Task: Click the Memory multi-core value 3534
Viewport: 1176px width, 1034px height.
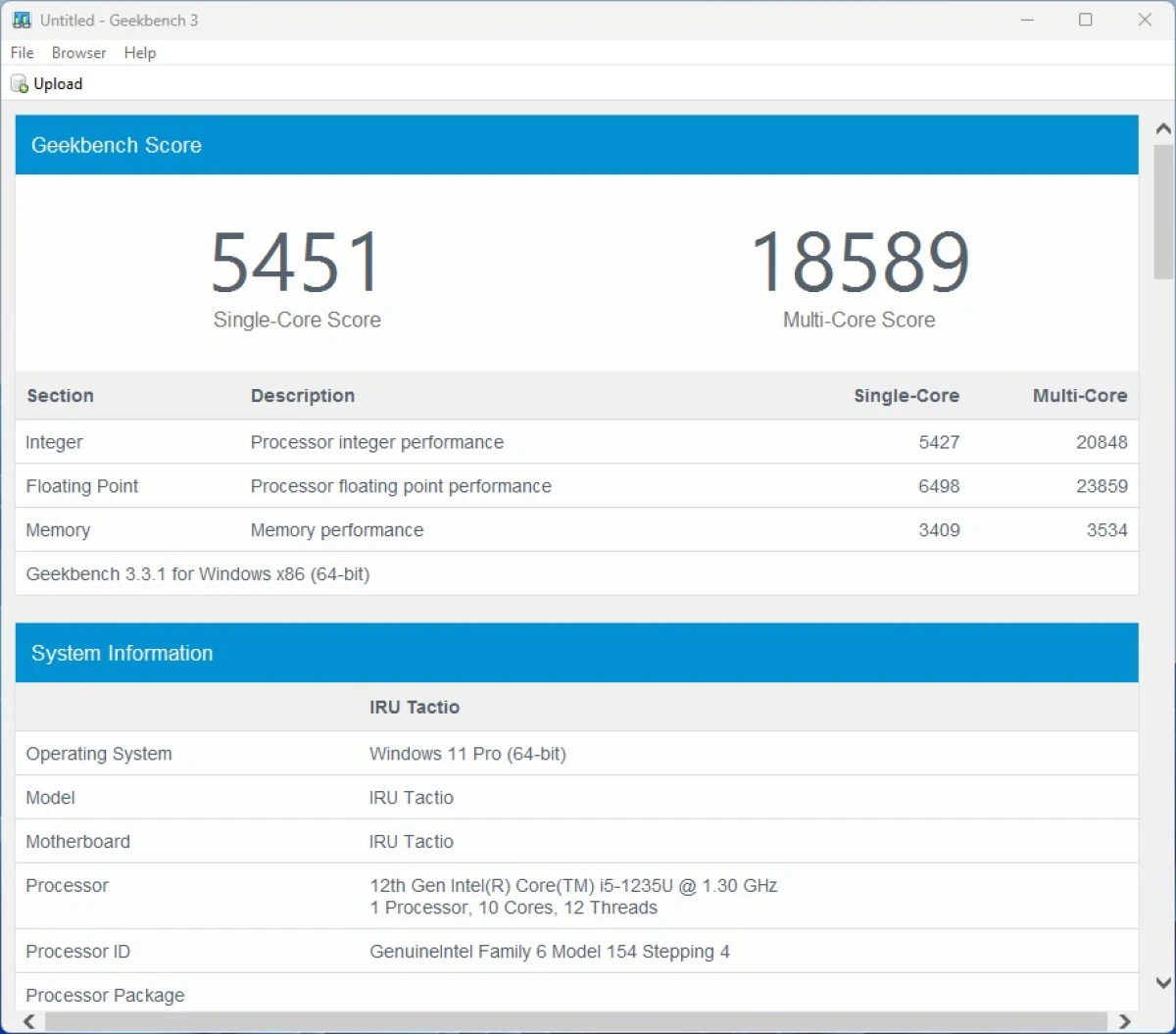Action: 1107,530
